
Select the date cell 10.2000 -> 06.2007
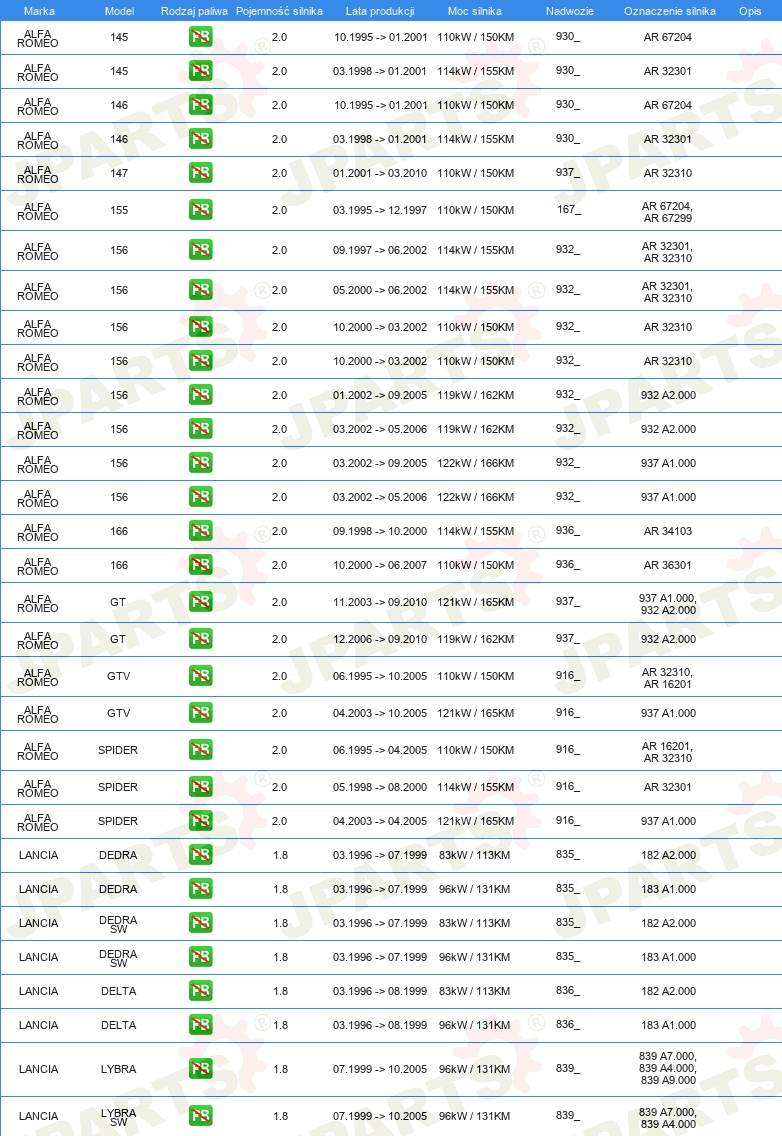coord(380,565)
